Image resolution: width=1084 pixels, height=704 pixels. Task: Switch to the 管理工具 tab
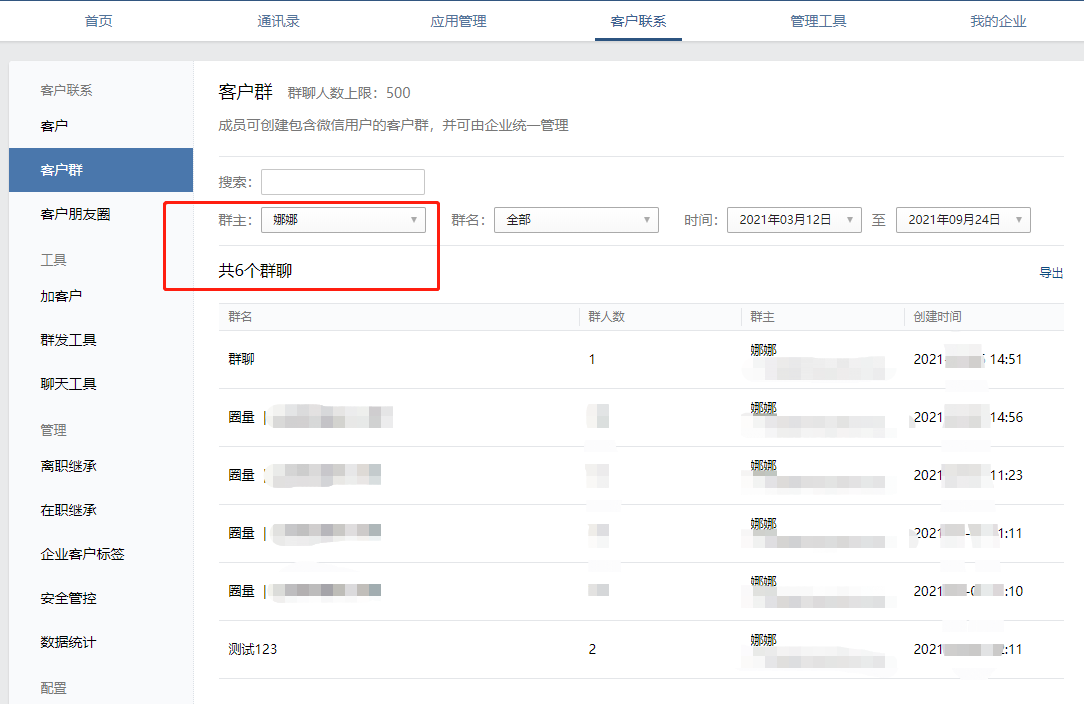(x=818, y=20)
